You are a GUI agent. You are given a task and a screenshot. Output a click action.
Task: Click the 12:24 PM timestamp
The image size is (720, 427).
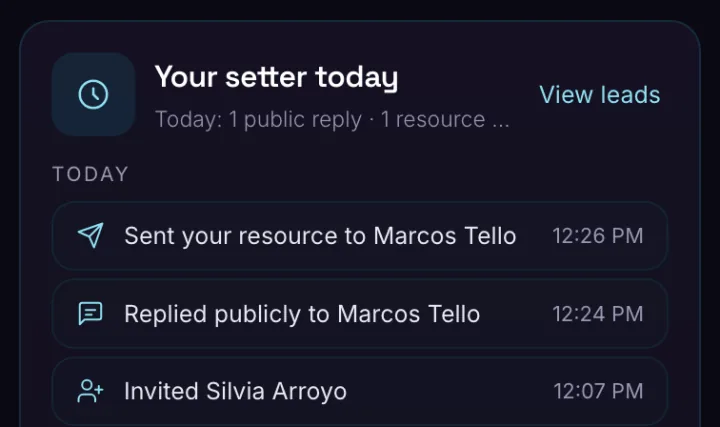pyautogui.click(x=597, y=314)
